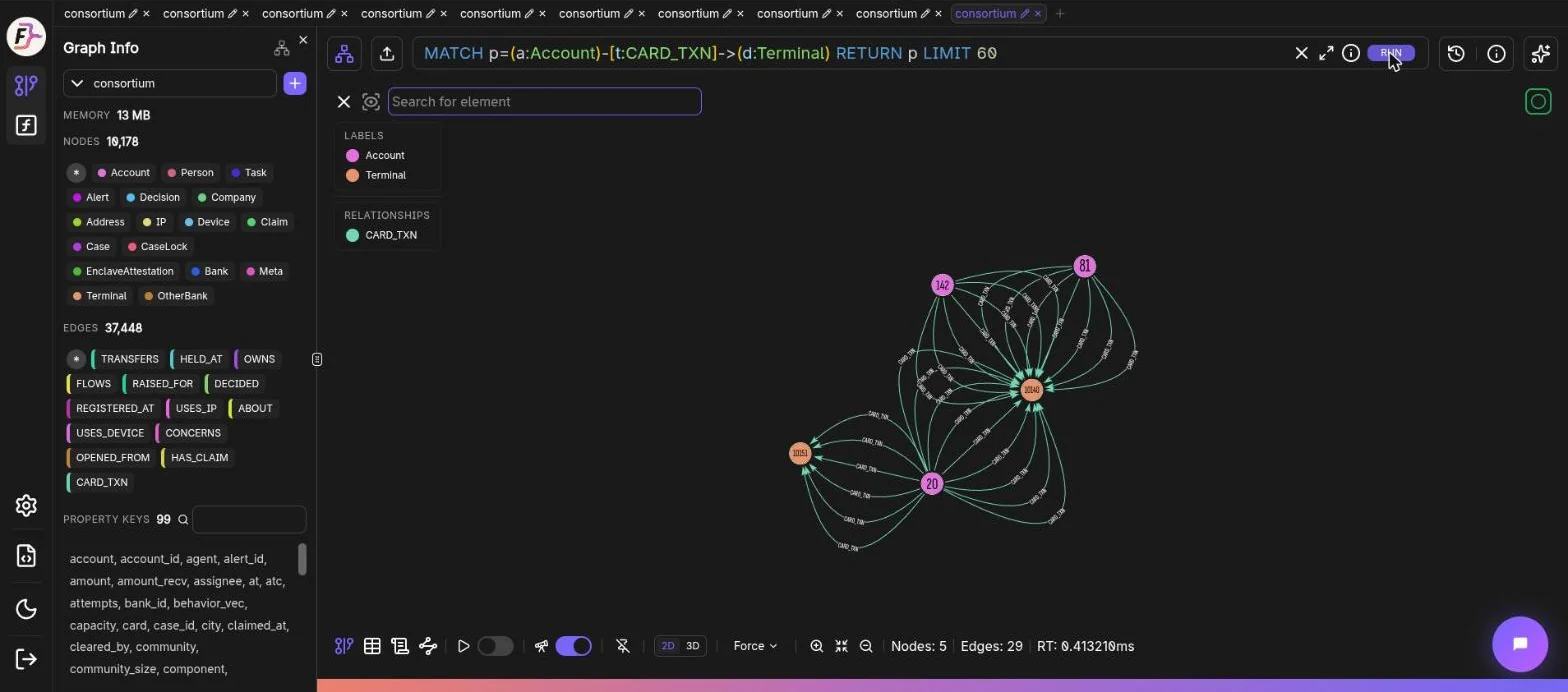Toggle the Alert node label chip
This screenshot has width=1568, height=692.
tap(91, 197)
